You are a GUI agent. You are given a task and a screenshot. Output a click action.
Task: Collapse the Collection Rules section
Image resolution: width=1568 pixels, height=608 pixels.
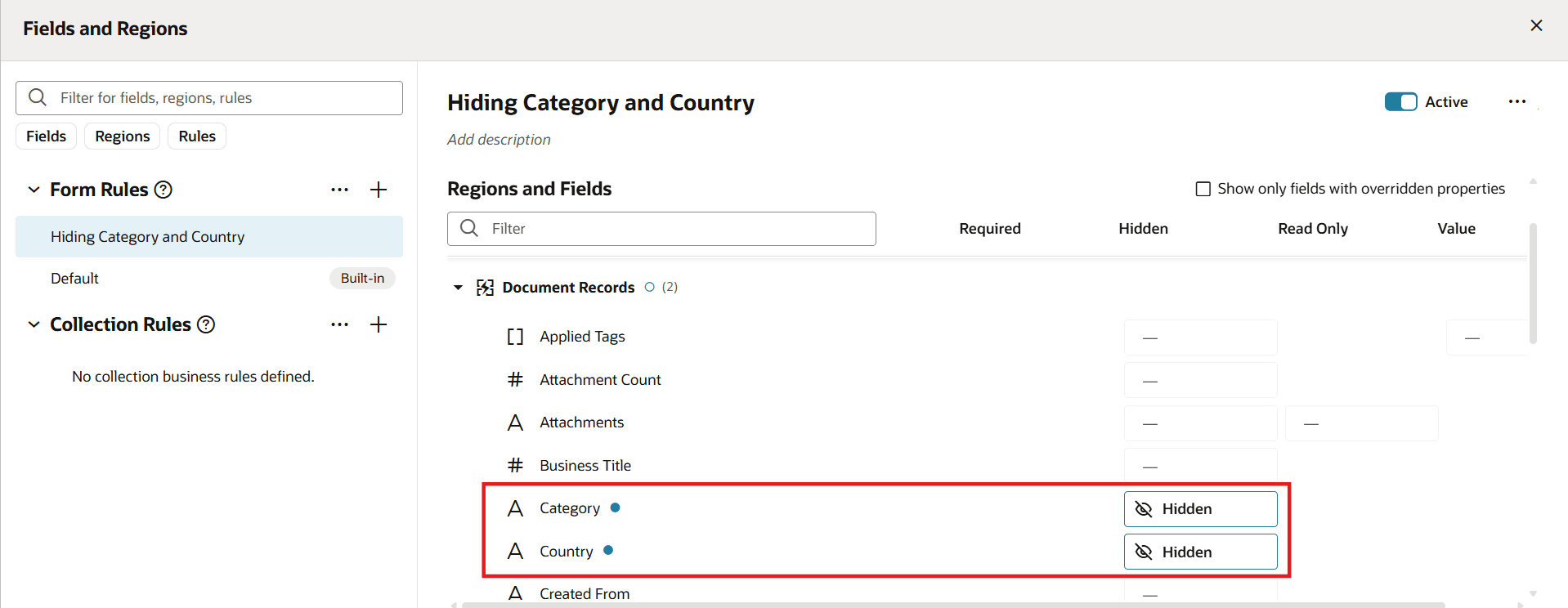34,324
